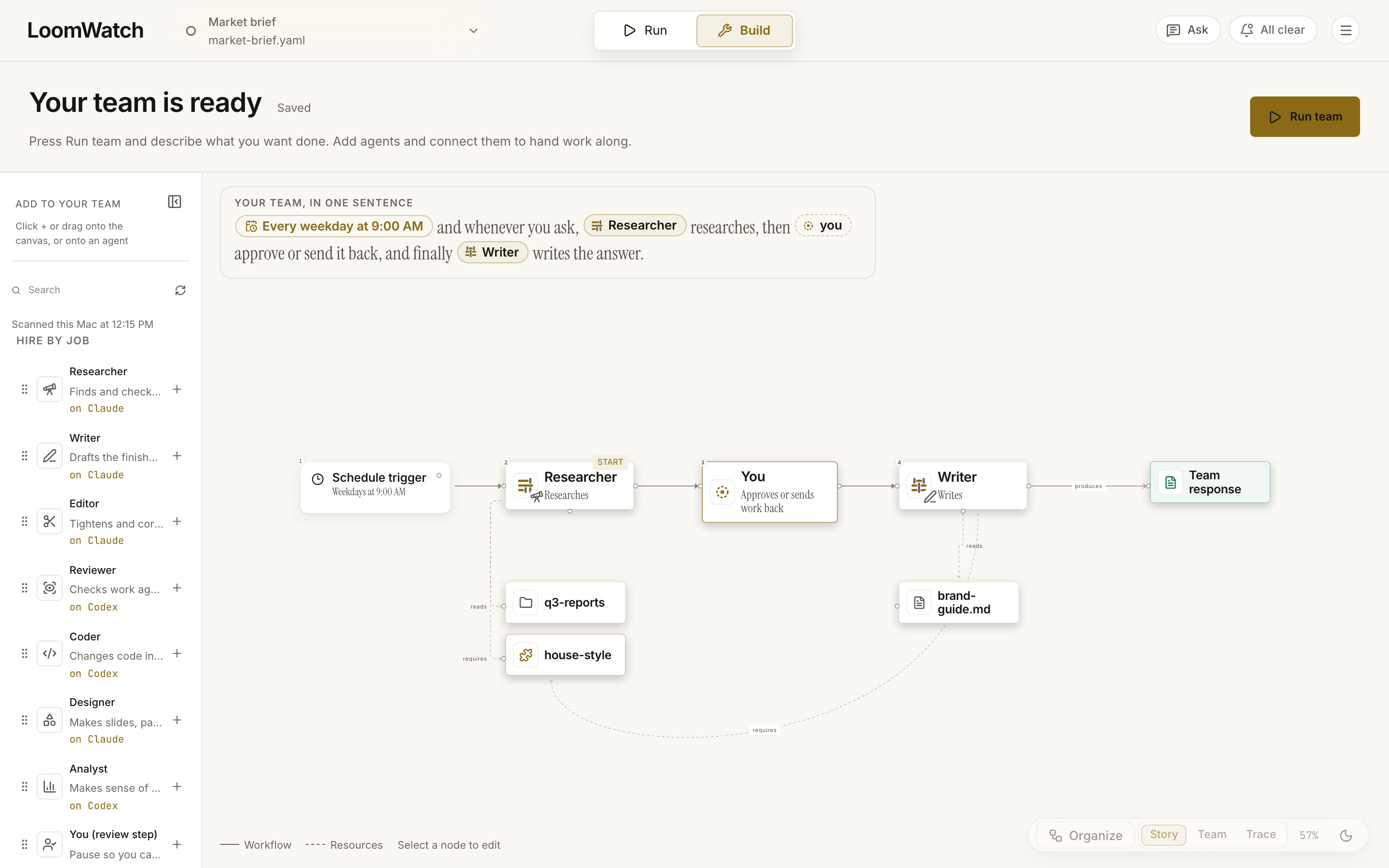This screenshot has width=1389, height=868.
Task: Click the Researcher telescope icon in sidebar
Action: pos(50,389)
